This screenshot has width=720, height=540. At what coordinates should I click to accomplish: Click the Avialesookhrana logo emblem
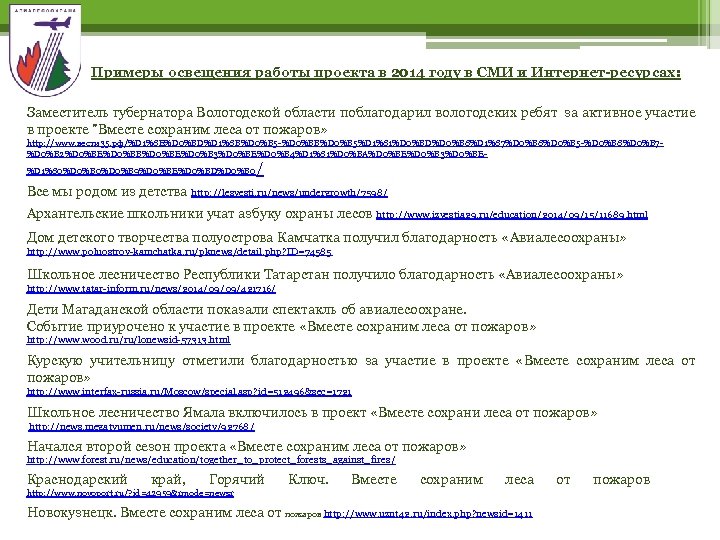pyautogui.click(x=45, y=51)
